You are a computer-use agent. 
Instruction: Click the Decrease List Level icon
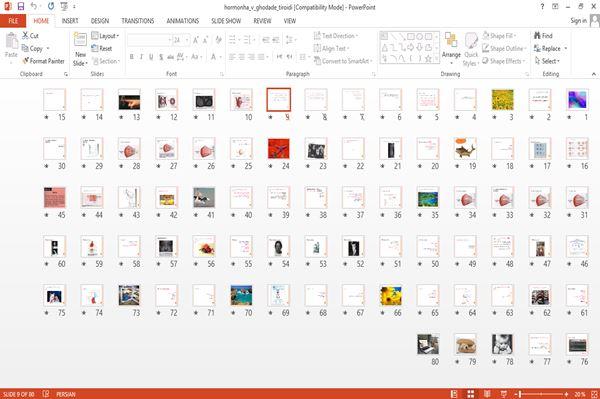pos(266,40)
